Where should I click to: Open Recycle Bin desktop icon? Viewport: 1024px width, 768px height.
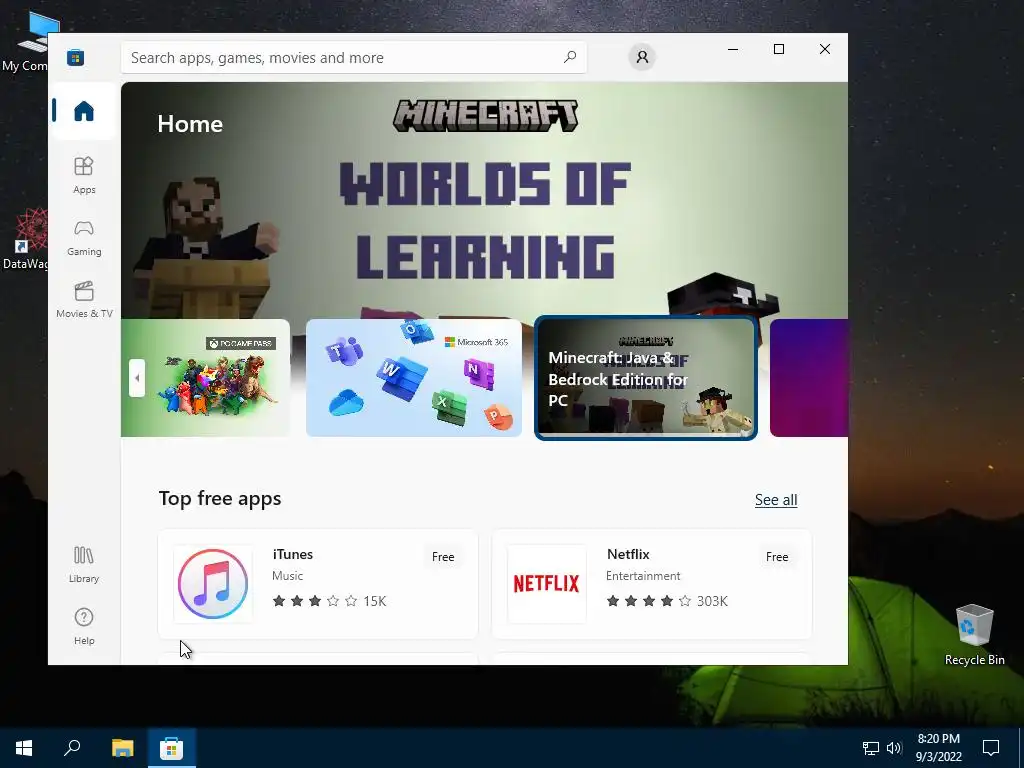pyautogui.click(x=974, y=635)
